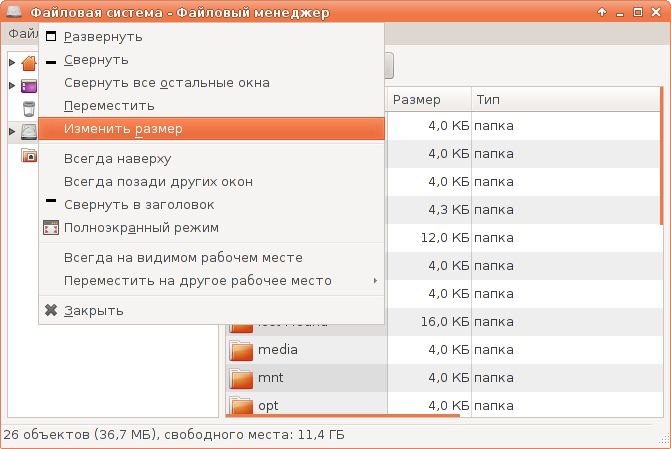The width and height of the screenshot is (671, 449).
Task: Open the Файл menu
Action: (23, 33)
